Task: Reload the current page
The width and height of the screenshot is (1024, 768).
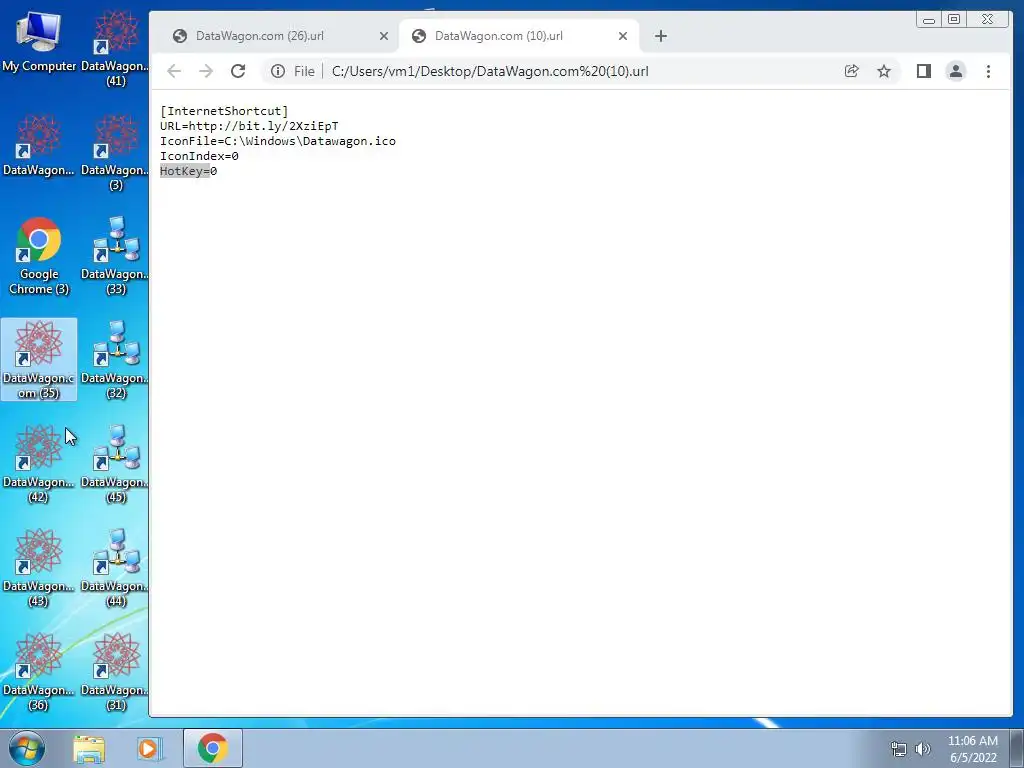Action: 238,71
